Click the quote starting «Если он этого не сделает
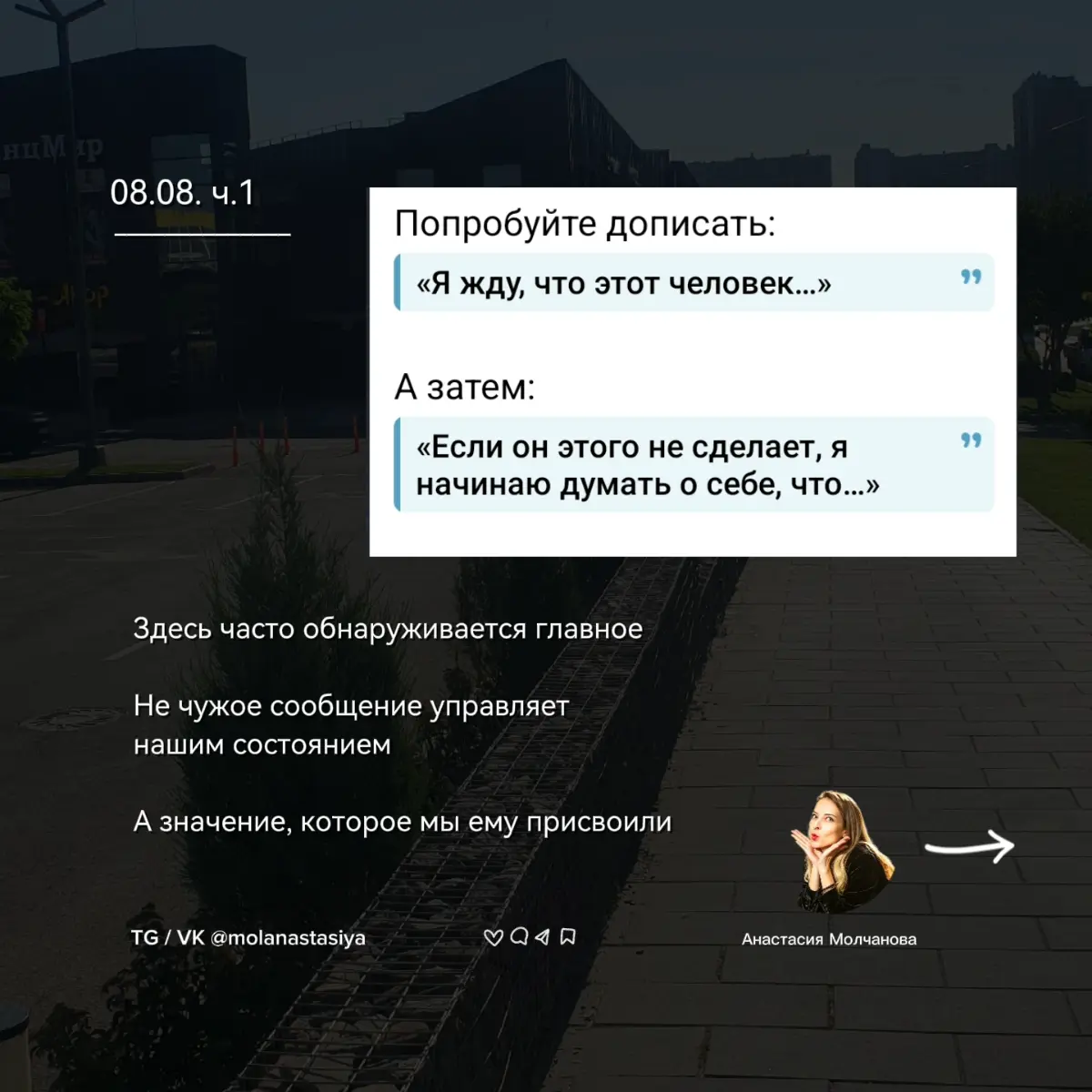The height and width of the screenshot is (1092, 1092). pos(648,465)
